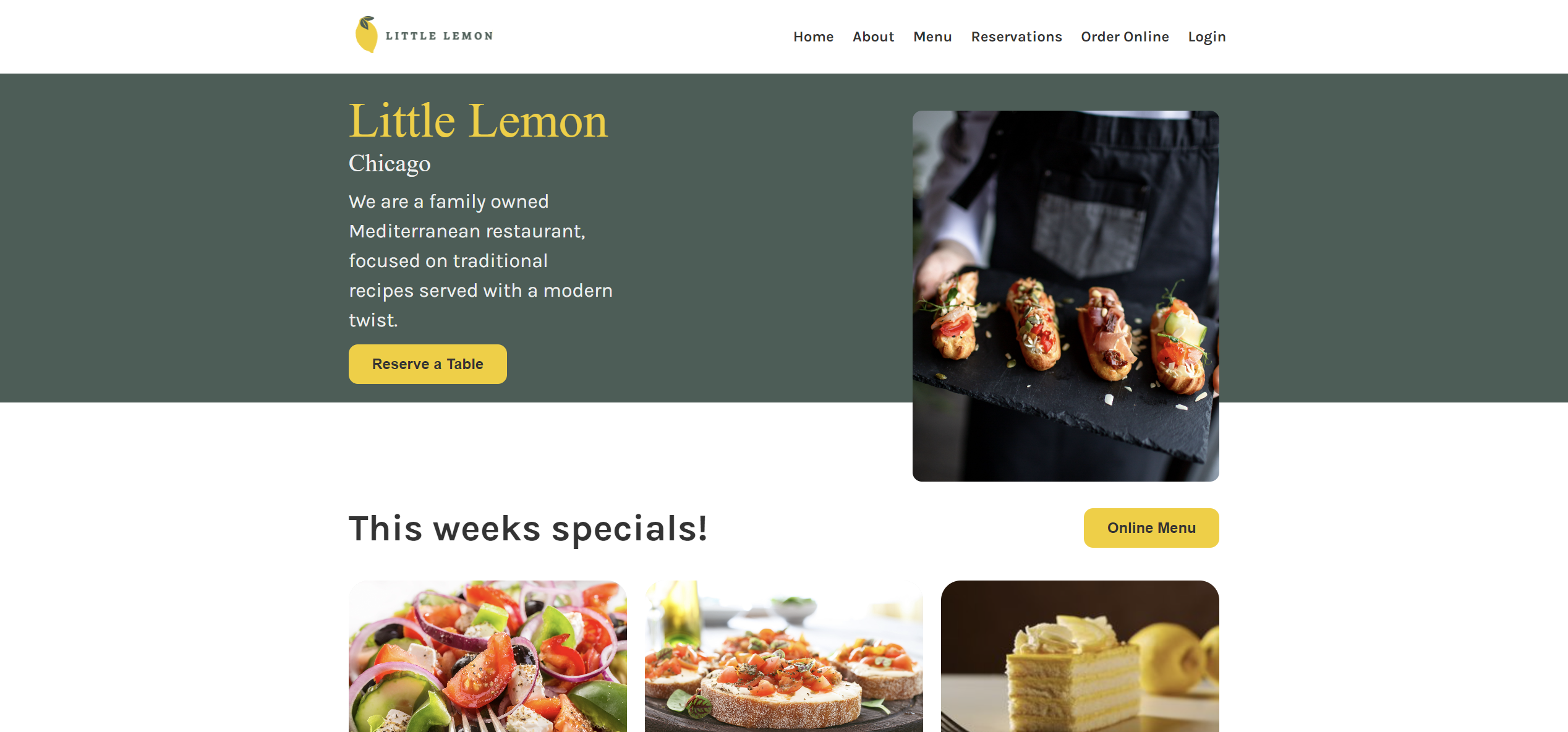Image resolution: width=1568 pixels, height=732 pixels.
Task: Click the Little Lemon wordmark text
Action: click(439, 36)
